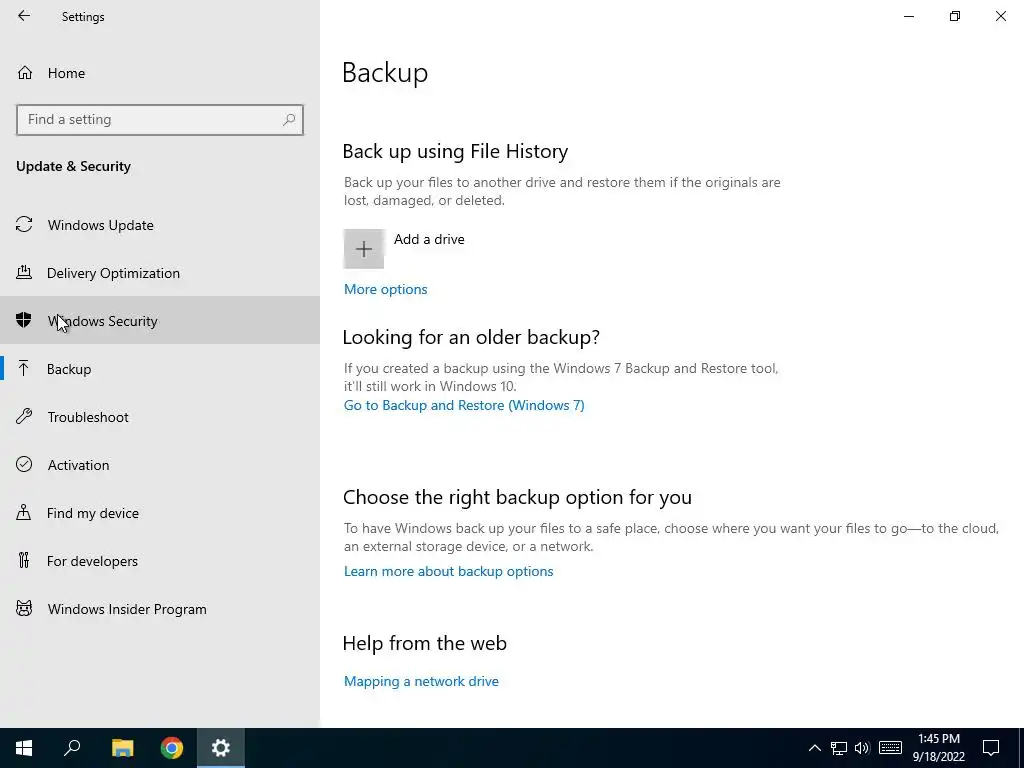Show hidden system tray icons

pyautogui.click(x=814, y=748)
